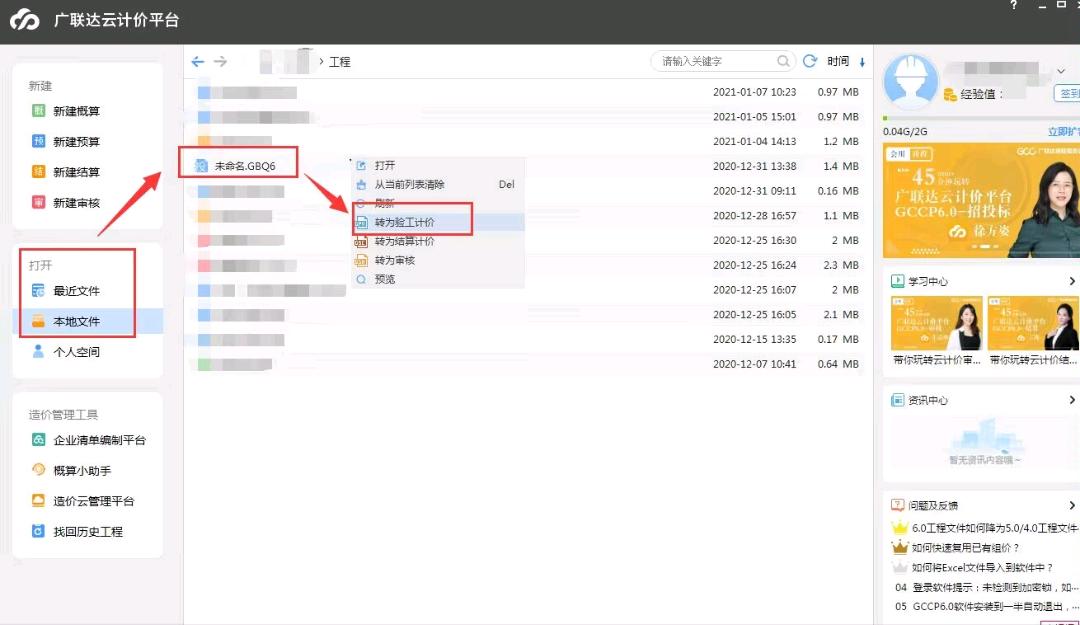Click the 广联达云计价平台 cloud logo
The width and height of the screenshot is (1080, 625).
(x=25, y=20)
